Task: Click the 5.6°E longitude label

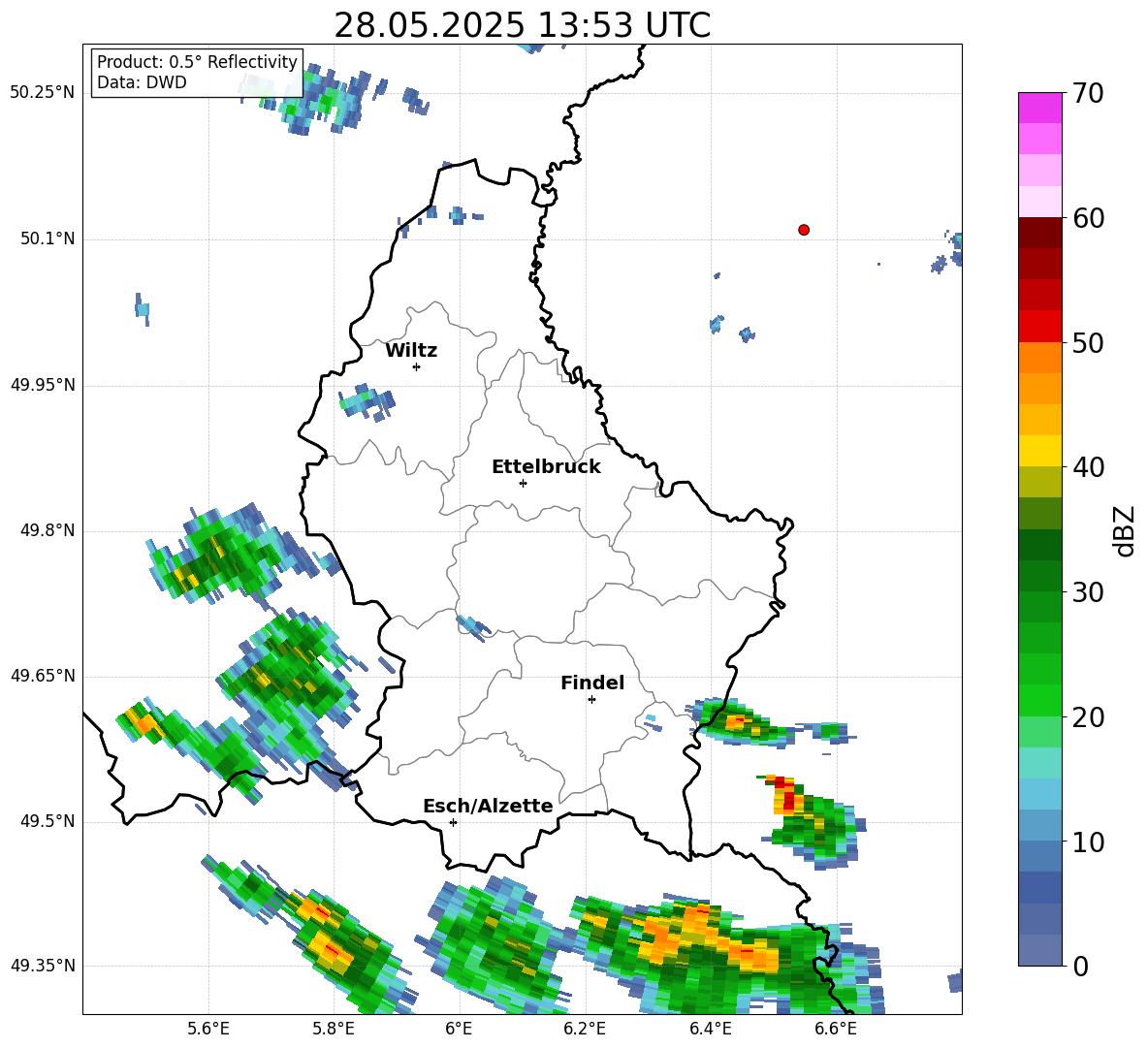Action: click(x=208, y=1029)
